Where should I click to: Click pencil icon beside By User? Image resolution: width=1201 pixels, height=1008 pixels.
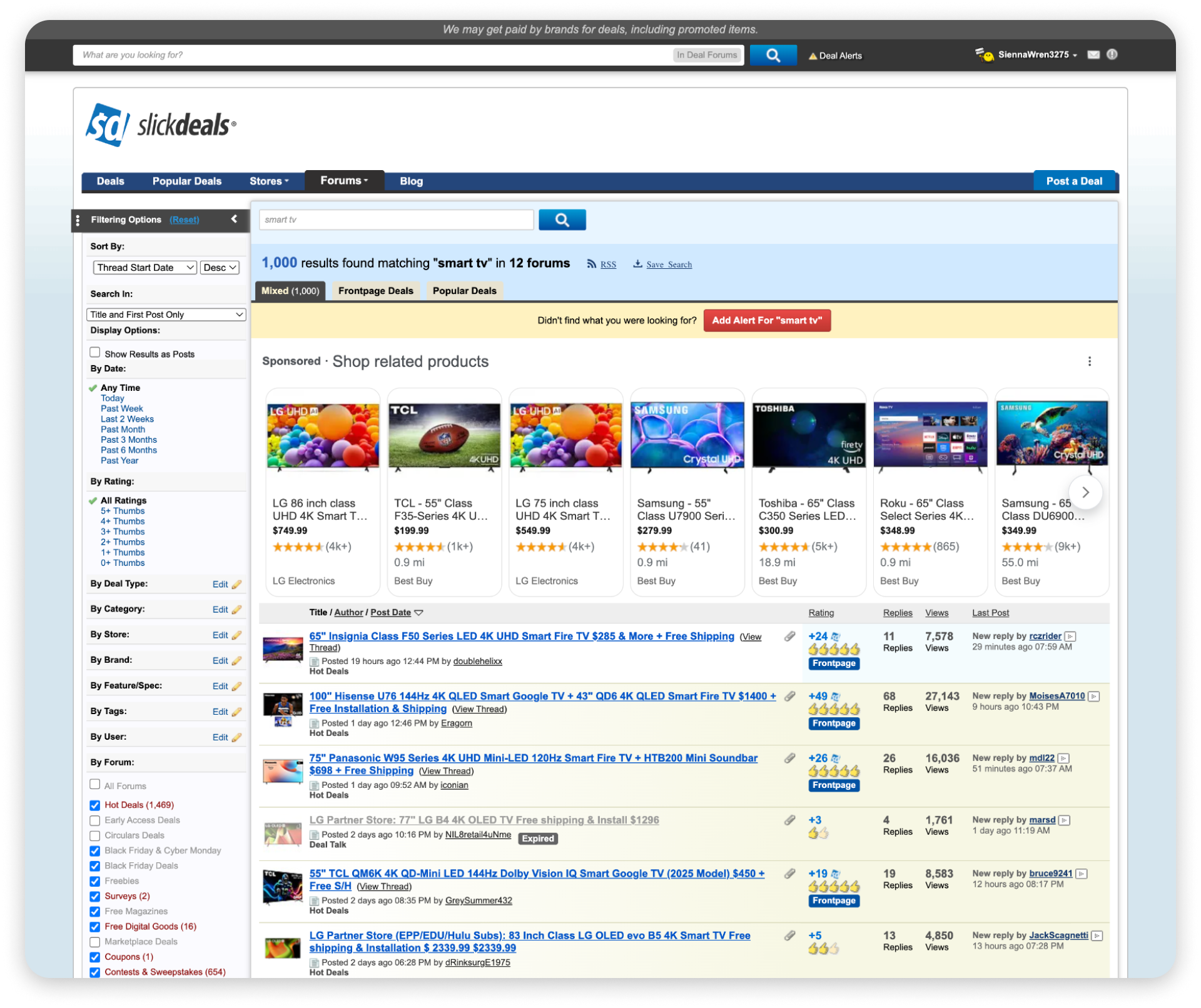click(236, 738)
